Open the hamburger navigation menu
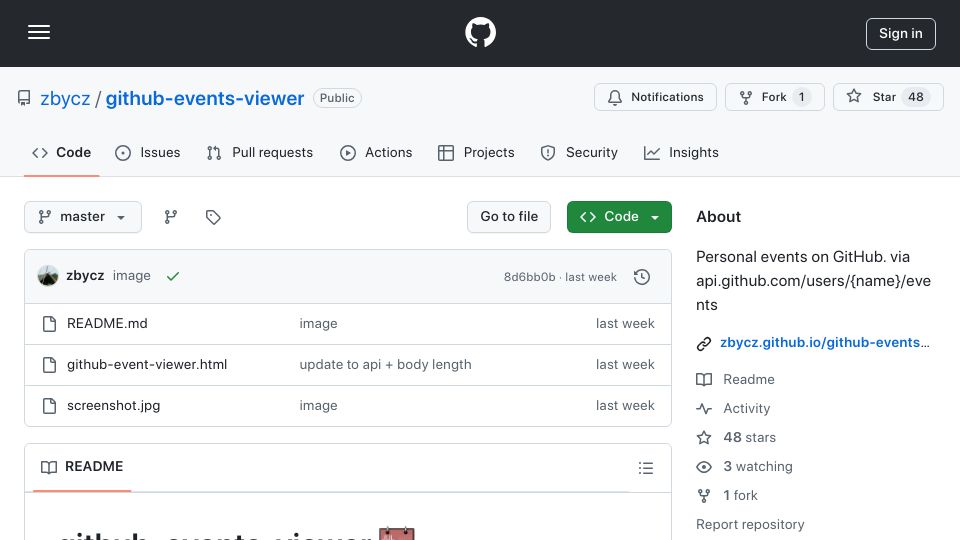The image size is (960, 540). click(39, 32)
